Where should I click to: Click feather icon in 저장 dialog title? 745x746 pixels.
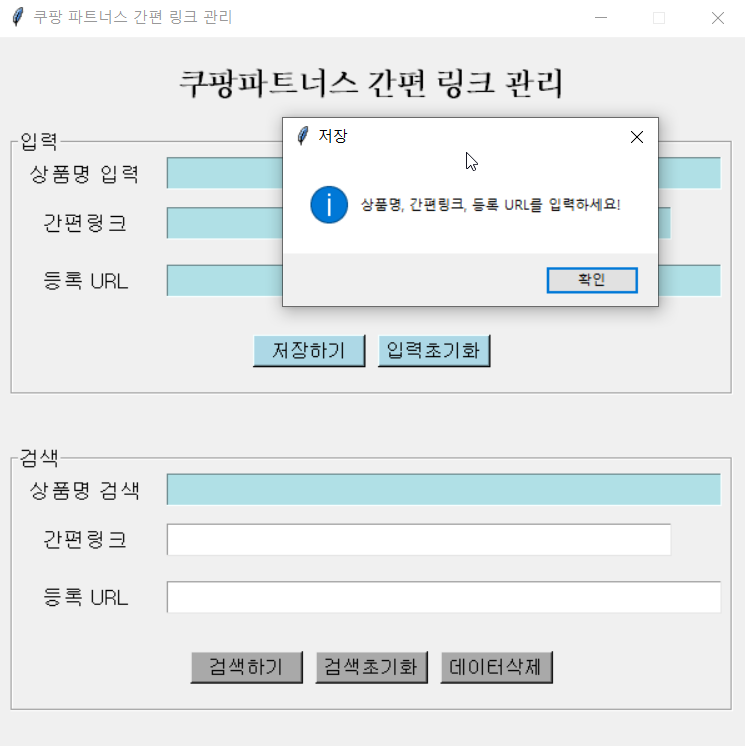(x=303, y=136)
